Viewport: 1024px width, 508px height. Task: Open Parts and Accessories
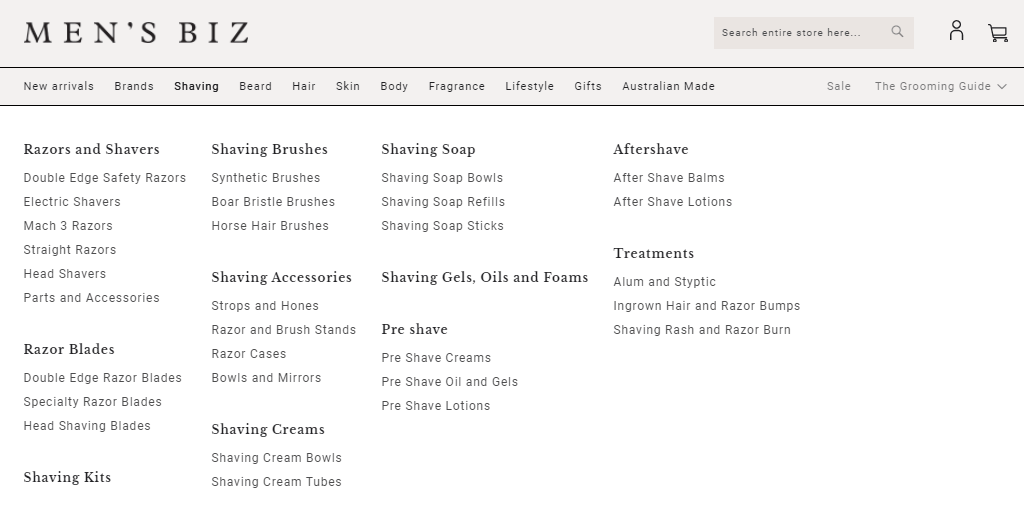(91, 298)
